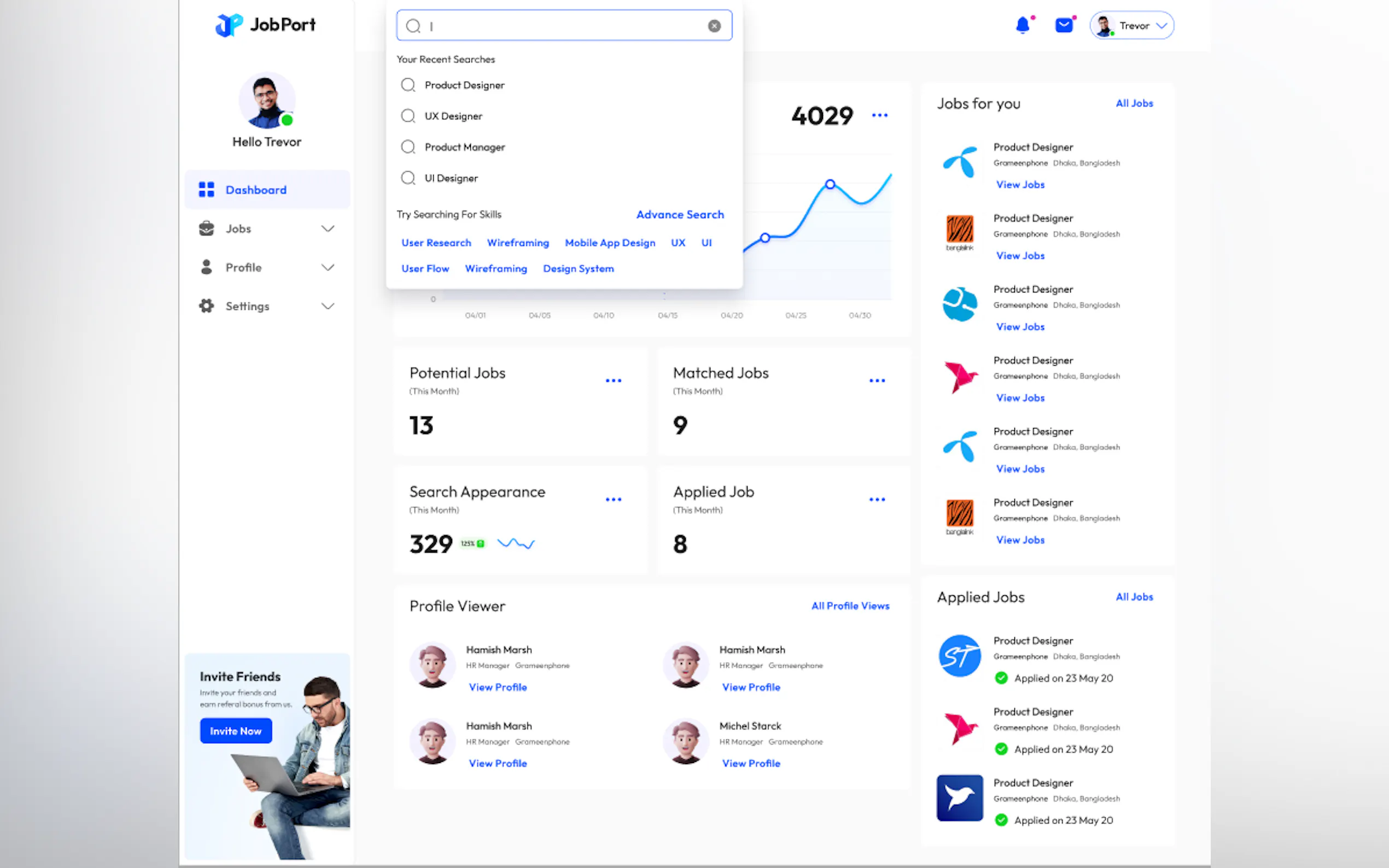
Task: Click inside the search input field
Action: 563,26
